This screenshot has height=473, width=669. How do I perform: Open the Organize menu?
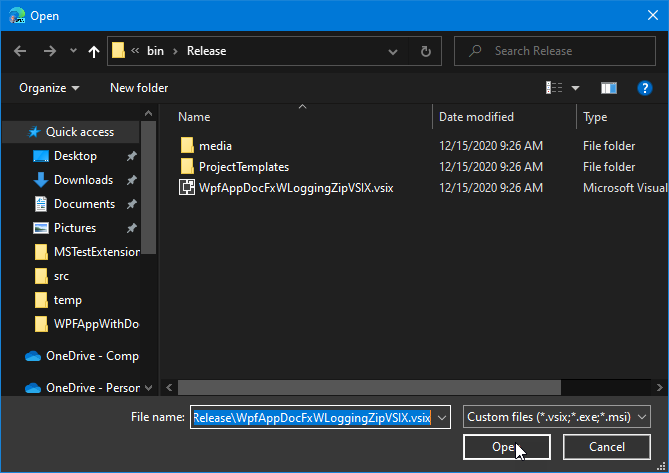(49, 88)
